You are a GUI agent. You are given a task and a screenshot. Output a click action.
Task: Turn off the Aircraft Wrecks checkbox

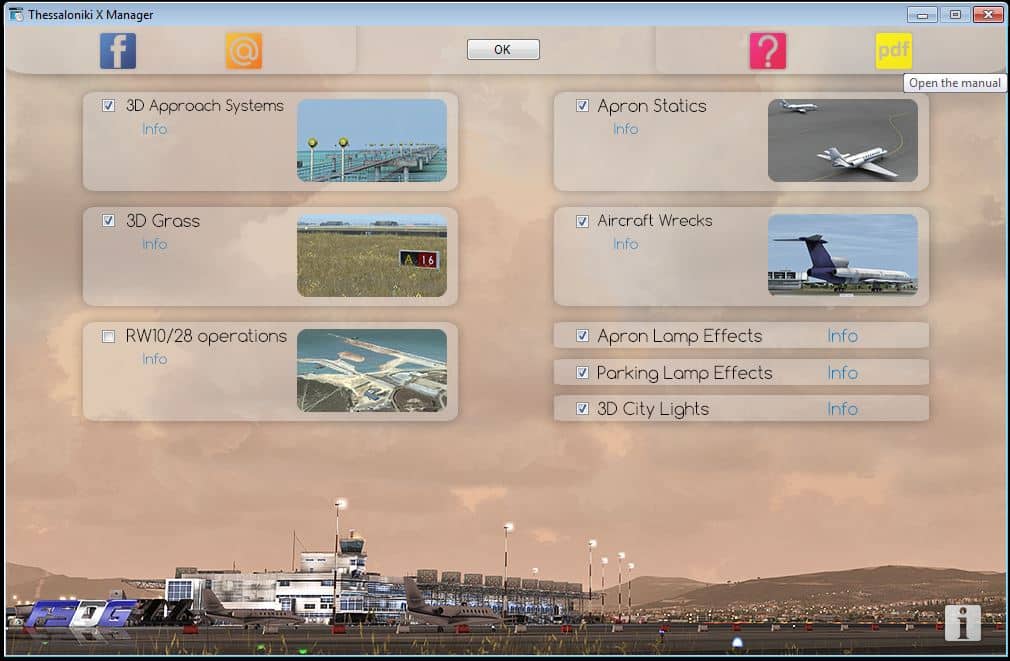click(x=582, y=221)
